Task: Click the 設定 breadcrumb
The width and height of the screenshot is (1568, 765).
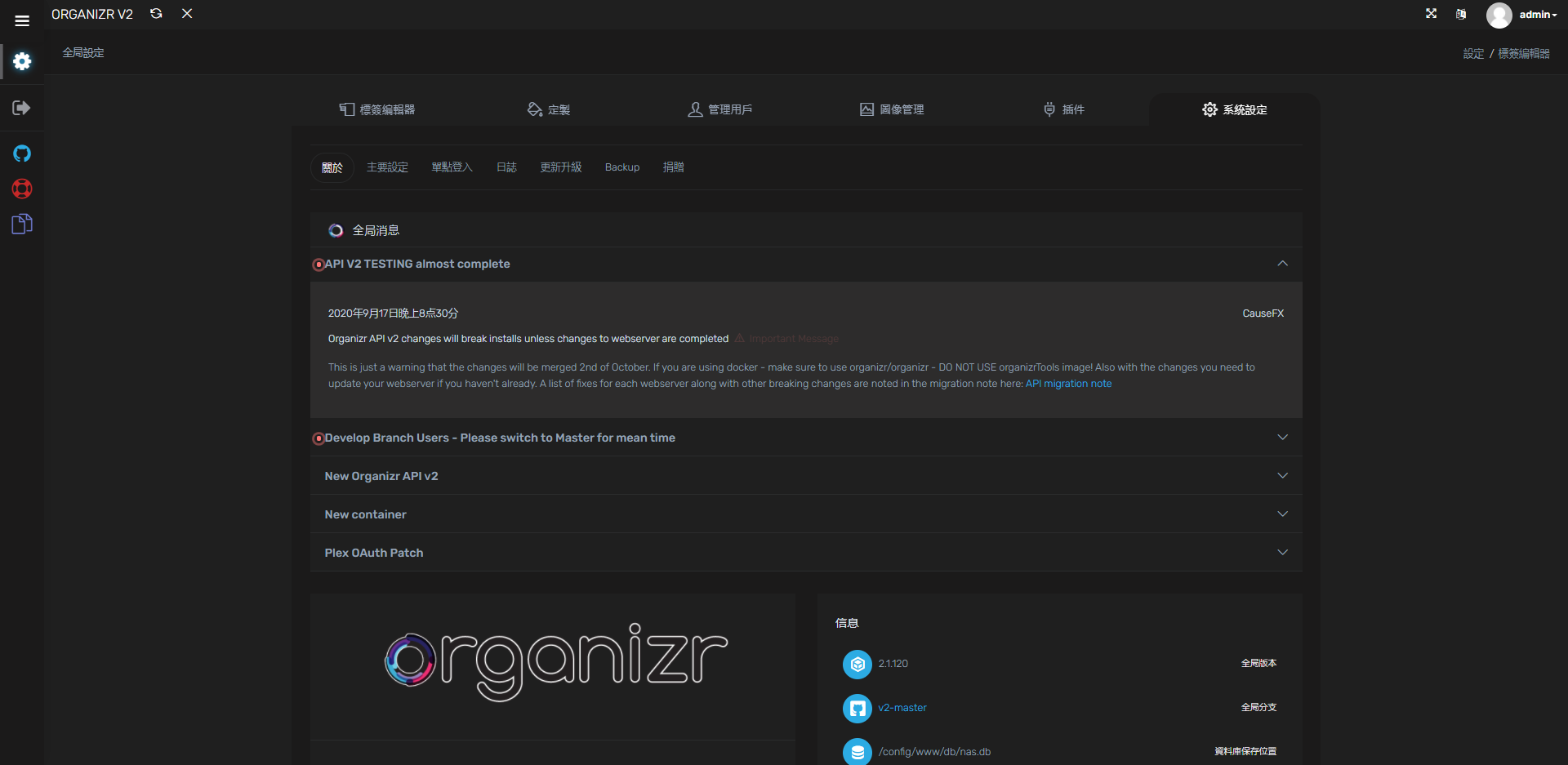Action: (1473, 54)
